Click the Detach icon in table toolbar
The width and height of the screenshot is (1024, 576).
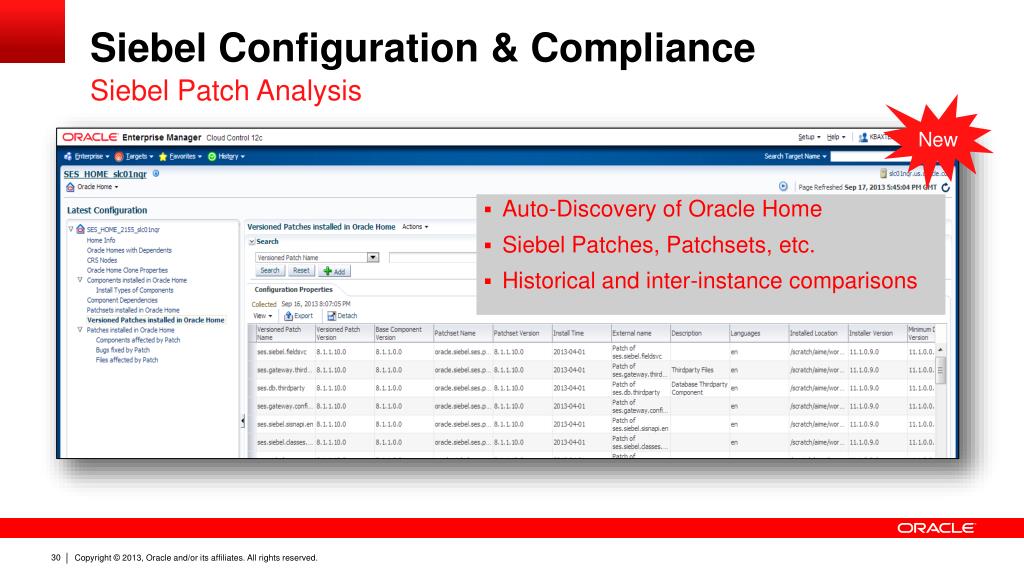(x=331, y=316)
